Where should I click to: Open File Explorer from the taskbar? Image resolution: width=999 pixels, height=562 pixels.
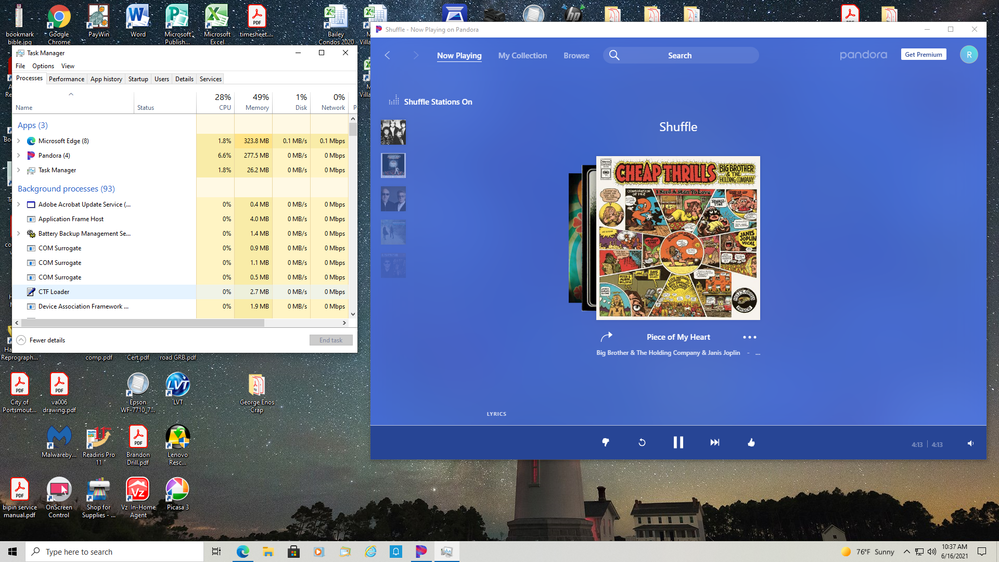click(268, 551)
